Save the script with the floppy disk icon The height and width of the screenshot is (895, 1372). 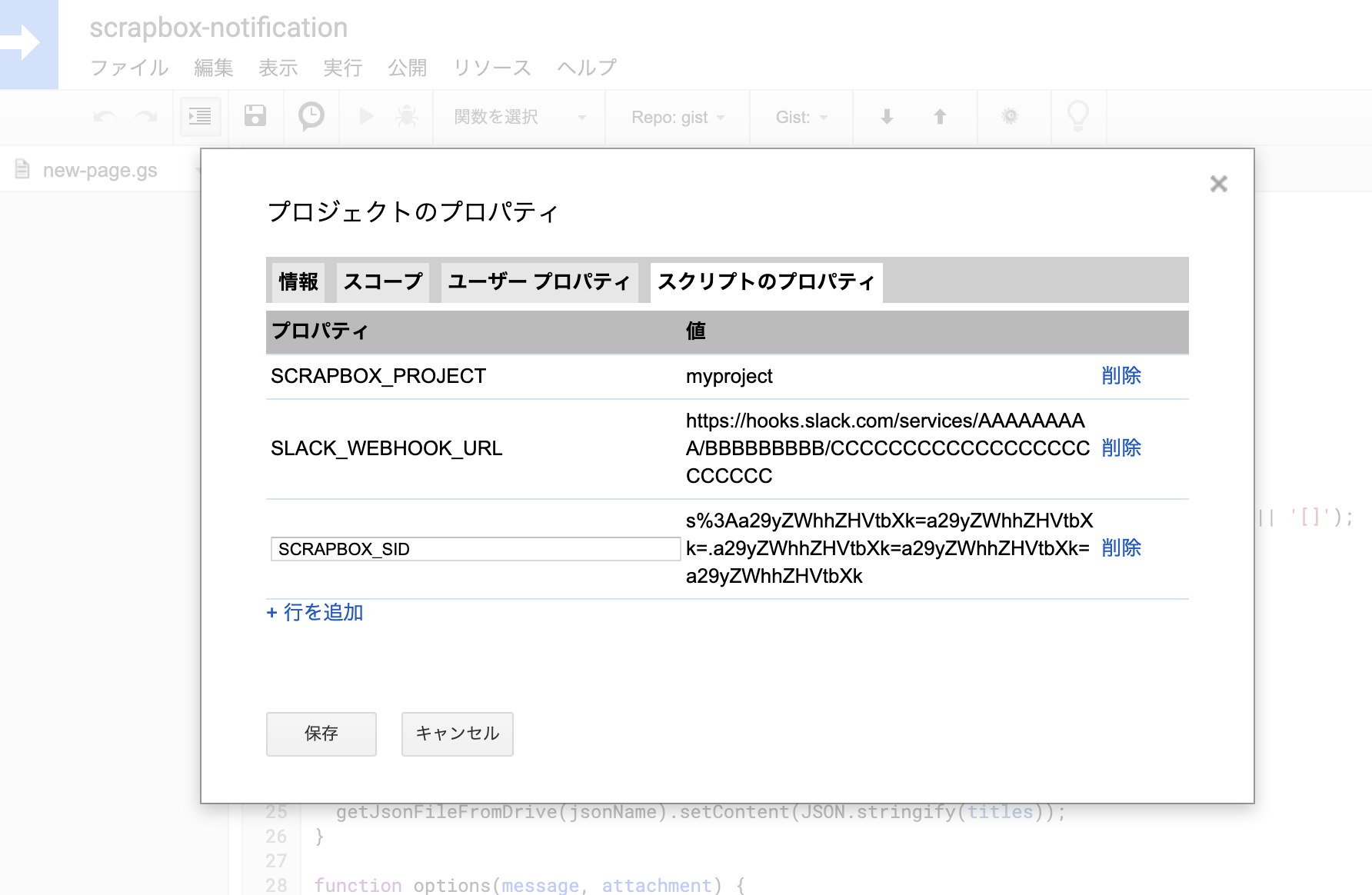point(255,116)
